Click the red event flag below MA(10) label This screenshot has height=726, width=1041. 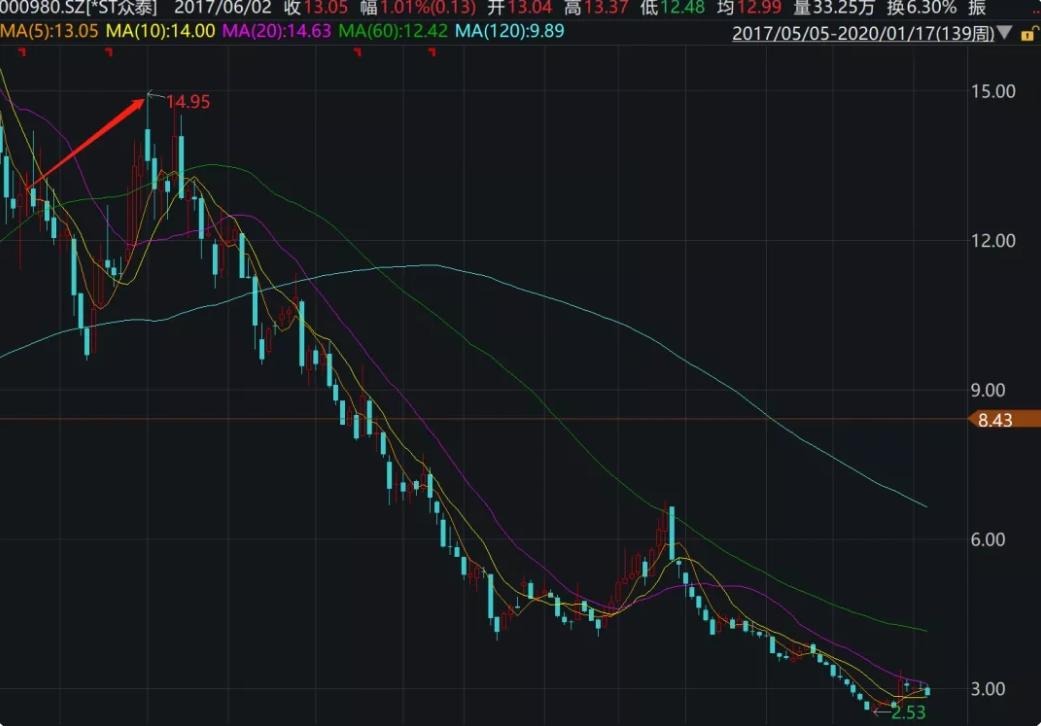109,51
